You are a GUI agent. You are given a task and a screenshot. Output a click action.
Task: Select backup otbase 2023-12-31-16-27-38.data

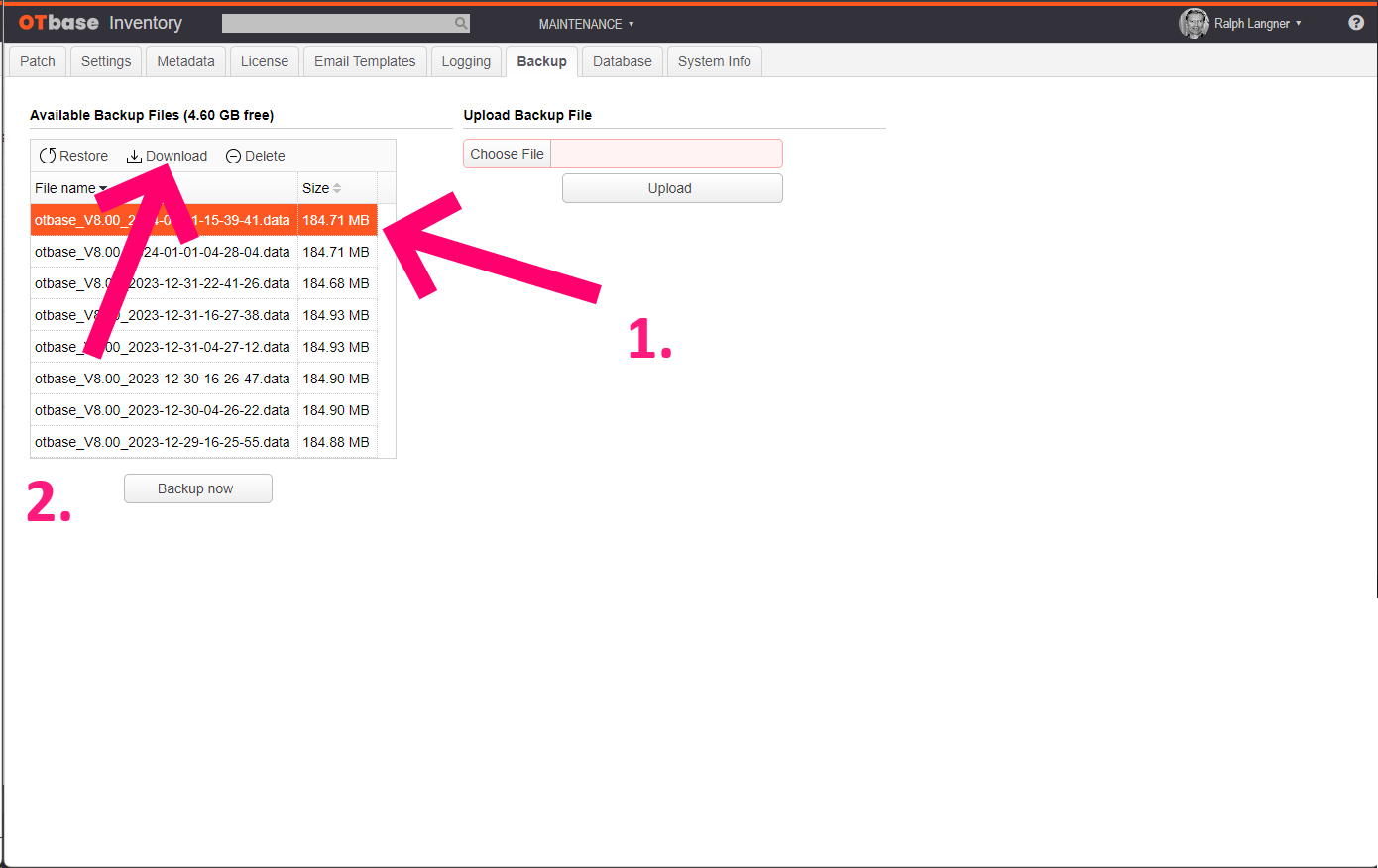pos(164,315)
